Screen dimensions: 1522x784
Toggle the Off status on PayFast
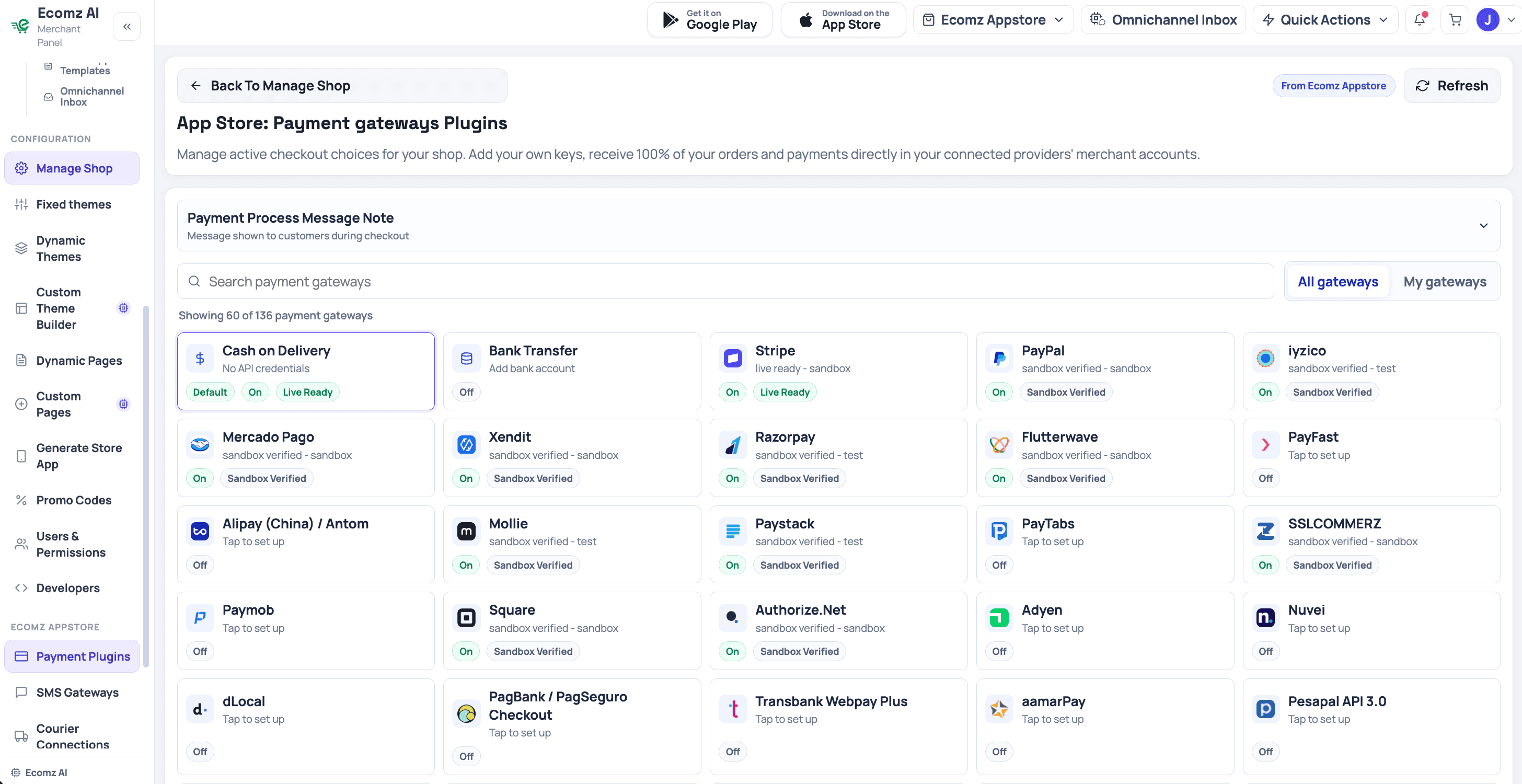[x=1265, y=479]
